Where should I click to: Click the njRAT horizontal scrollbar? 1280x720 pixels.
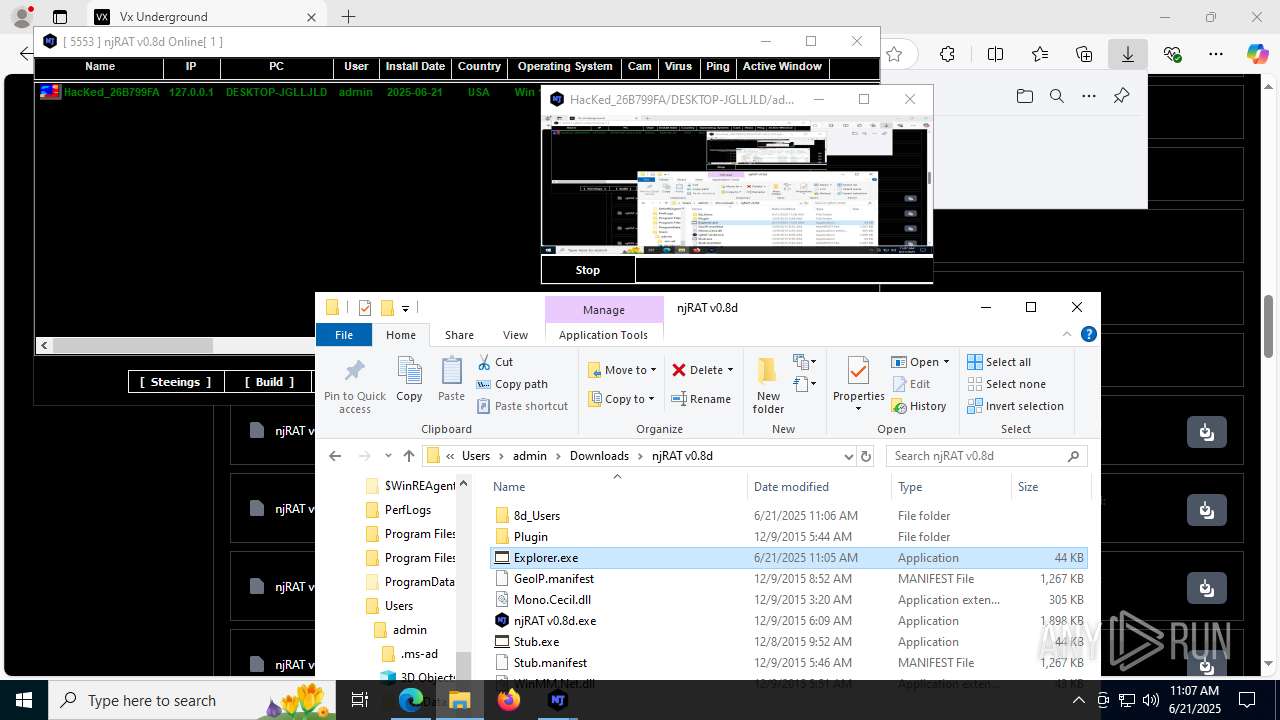pyautogui.click(x=132, y=346)
